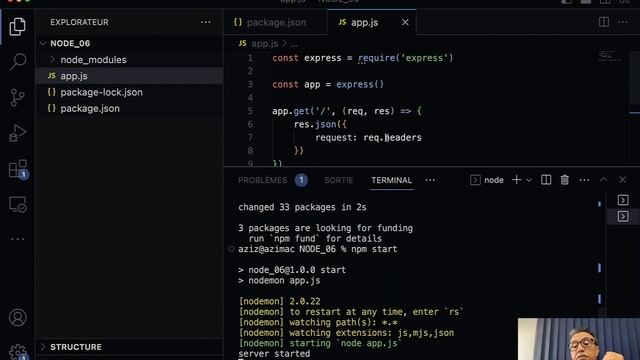The image size is (640, 360).
Task: Click 'request: req.headers' on line 7
Action: pyautogui.click(x=368, y=138)
